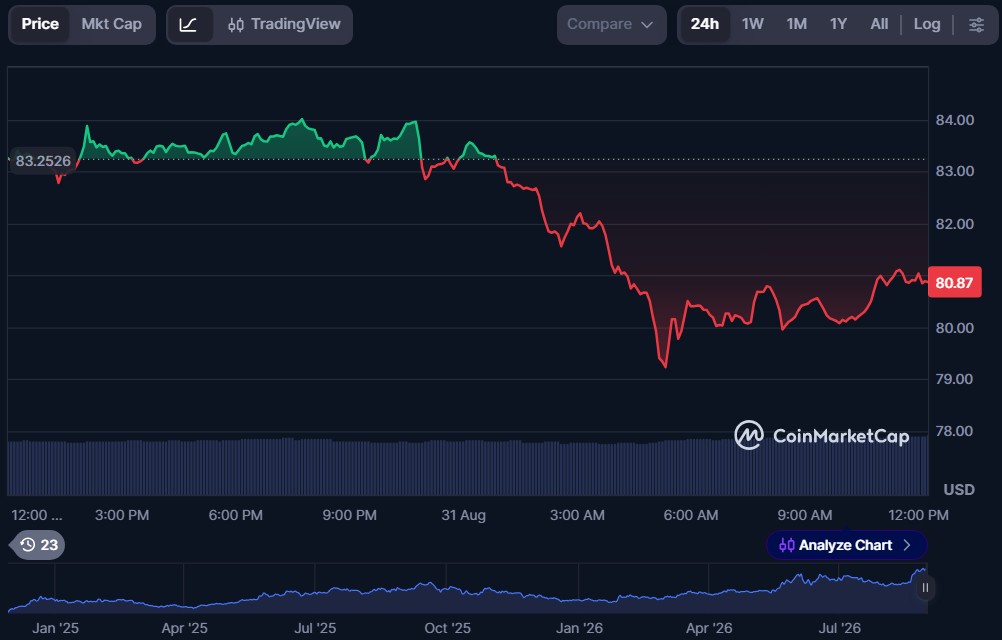Select the line chart icon
The width and height of the screenshot is (1002, 640).
(x=189, y=25)
